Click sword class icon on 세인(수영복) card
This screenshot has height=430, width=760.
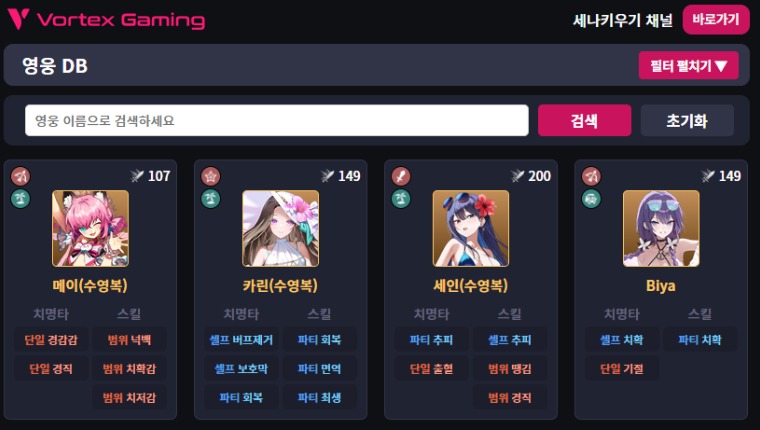click(x=401, y=176)
